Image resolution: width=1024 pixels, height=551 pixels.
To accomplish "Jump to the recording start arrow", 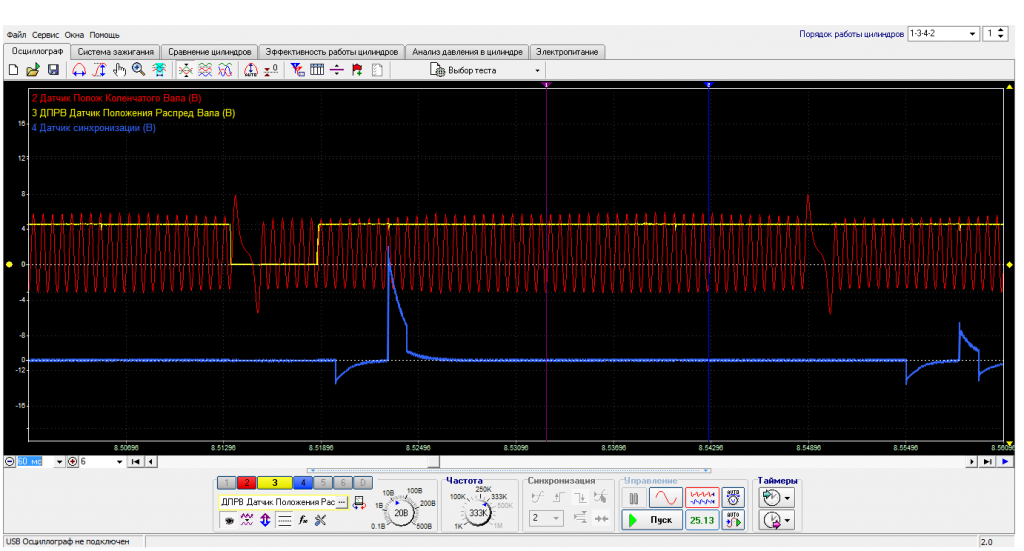I will (x=135, y=462).
